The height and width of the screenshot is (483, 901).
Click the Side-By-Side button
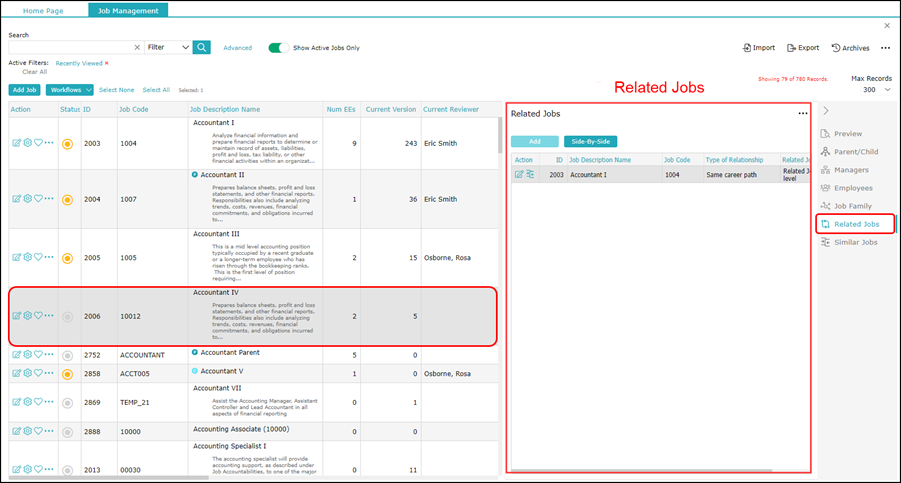(590, 141)
